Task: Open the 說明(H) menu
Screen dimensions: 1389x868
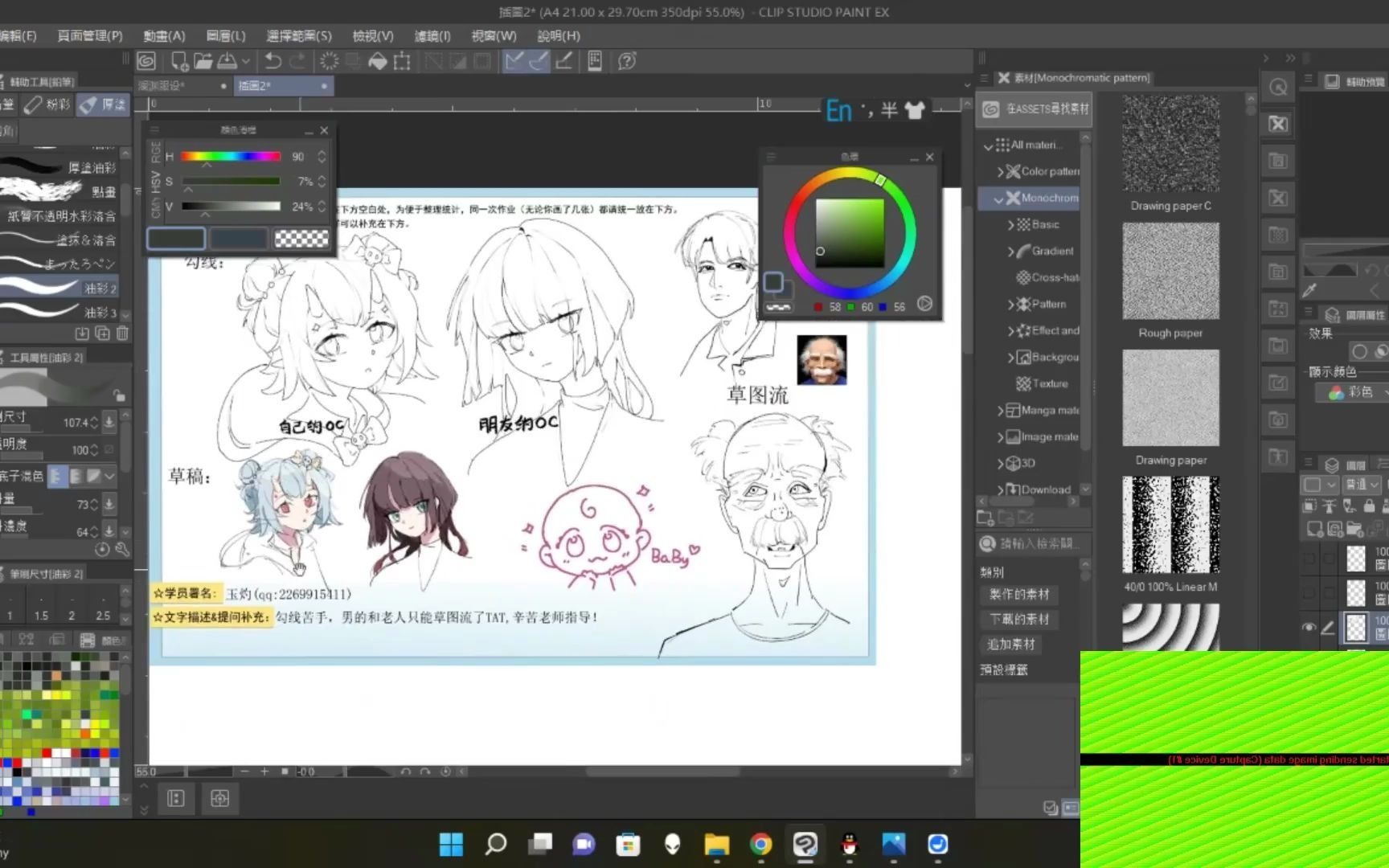Action: click(x=559, y=35)
